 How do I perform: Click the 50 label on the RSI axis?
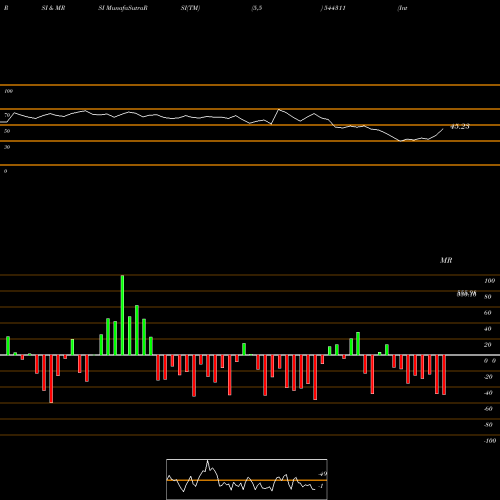coord(7,131)
